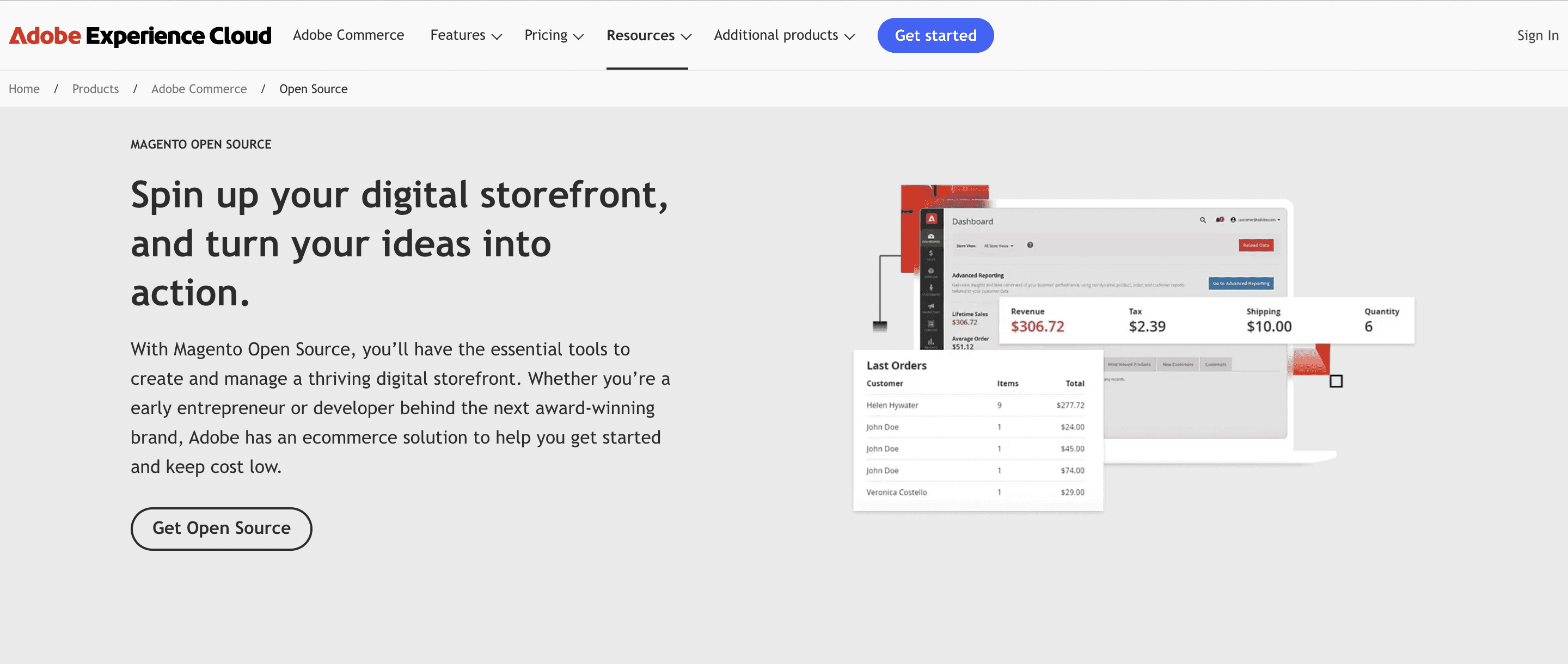This screenshot has width=1568, height=664.
Task: Click the MAGENTO OPEN SOURCE label
Action: point(201,144)
